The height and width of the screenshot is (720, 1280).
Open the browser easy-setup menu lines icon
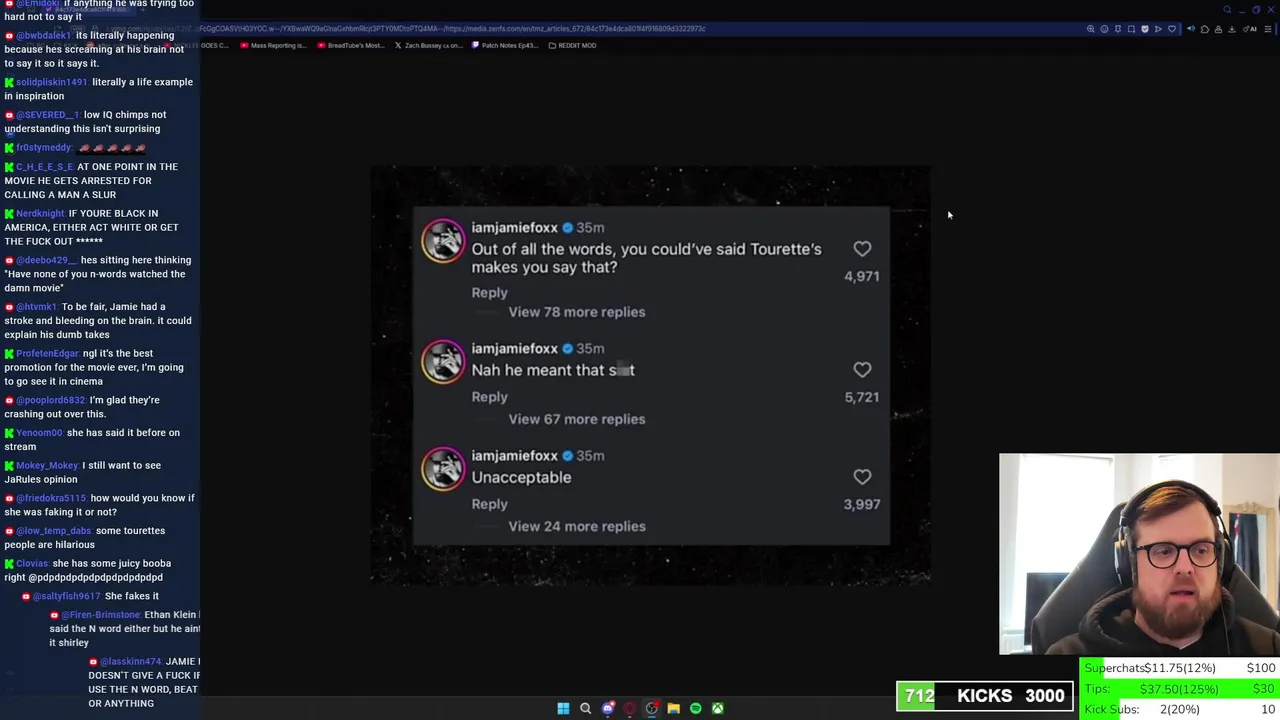click(1268, 29)
